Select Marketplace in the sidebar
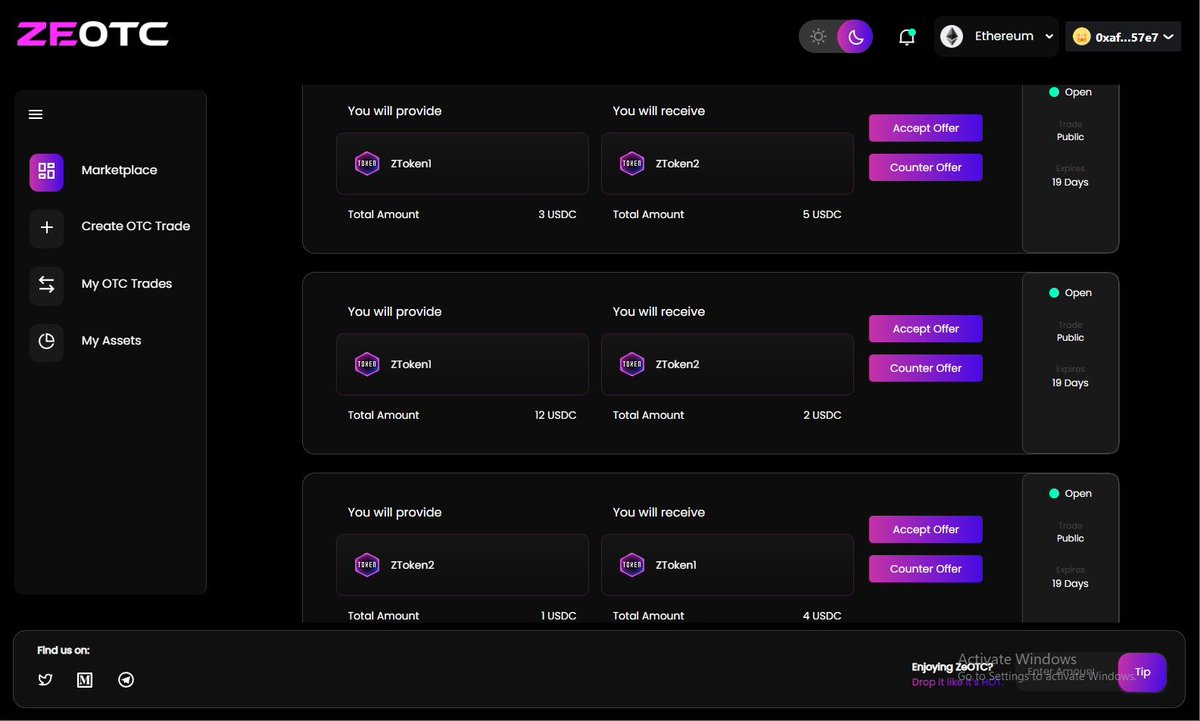Image resolution: width=1200 pixels, height=721 pixels. click(118, 170)
